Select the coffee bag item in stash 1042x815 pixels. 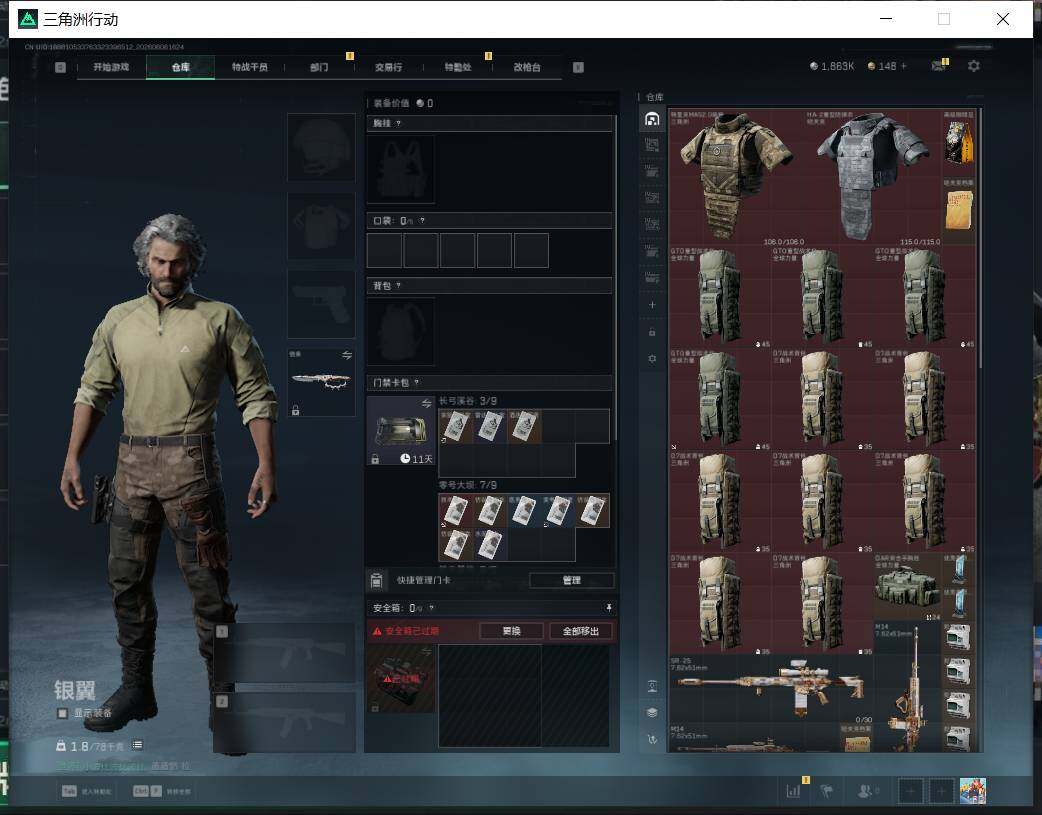coord(958,143)
